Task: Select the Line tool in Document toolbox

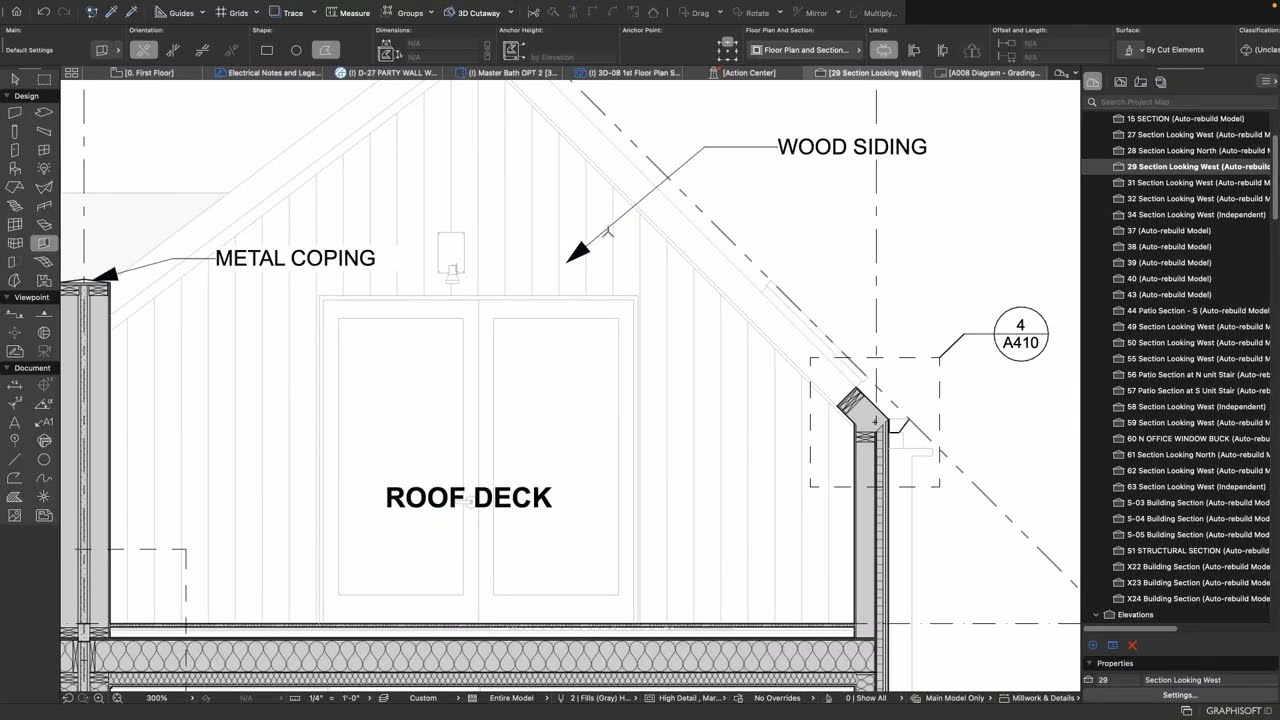Action: pos(15,460)
